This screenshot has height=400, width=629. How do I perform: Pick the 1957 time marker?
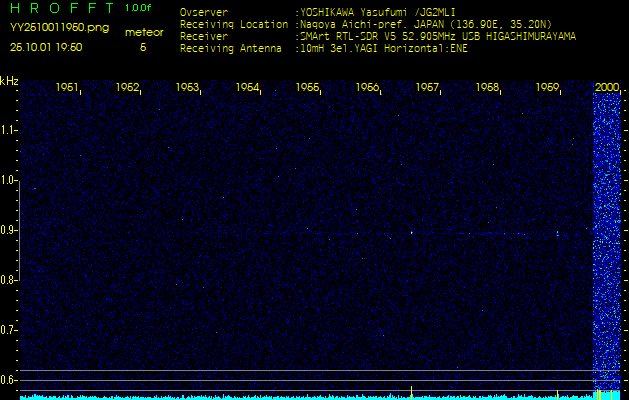coord(428,88)
